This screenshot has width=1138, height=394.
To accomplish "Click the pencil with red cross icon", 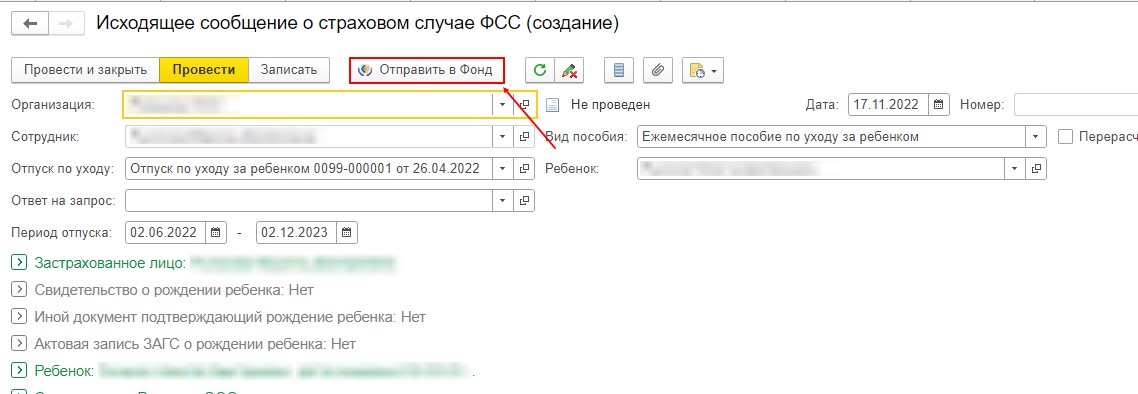I will 570,70.
